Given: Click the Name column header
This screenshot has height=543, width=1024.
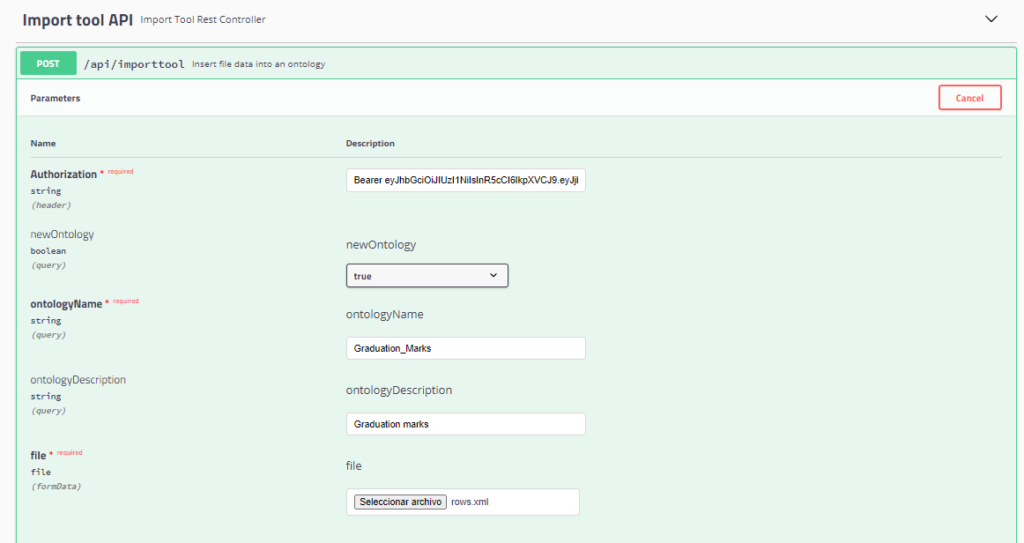Looking at the screenshot, I should coord(43,143).
